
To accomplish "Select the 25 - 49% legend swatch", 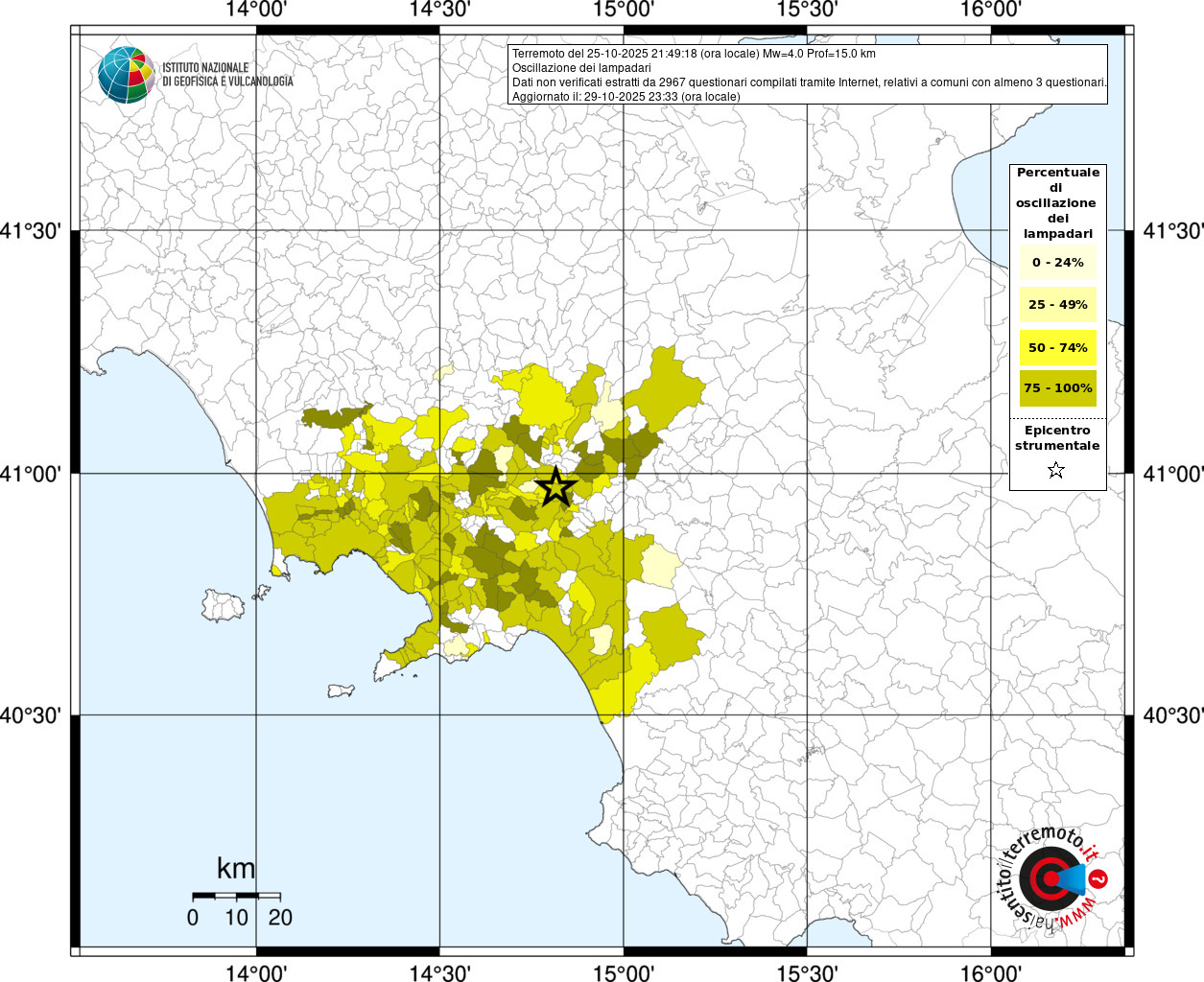I will (1058, 305).
